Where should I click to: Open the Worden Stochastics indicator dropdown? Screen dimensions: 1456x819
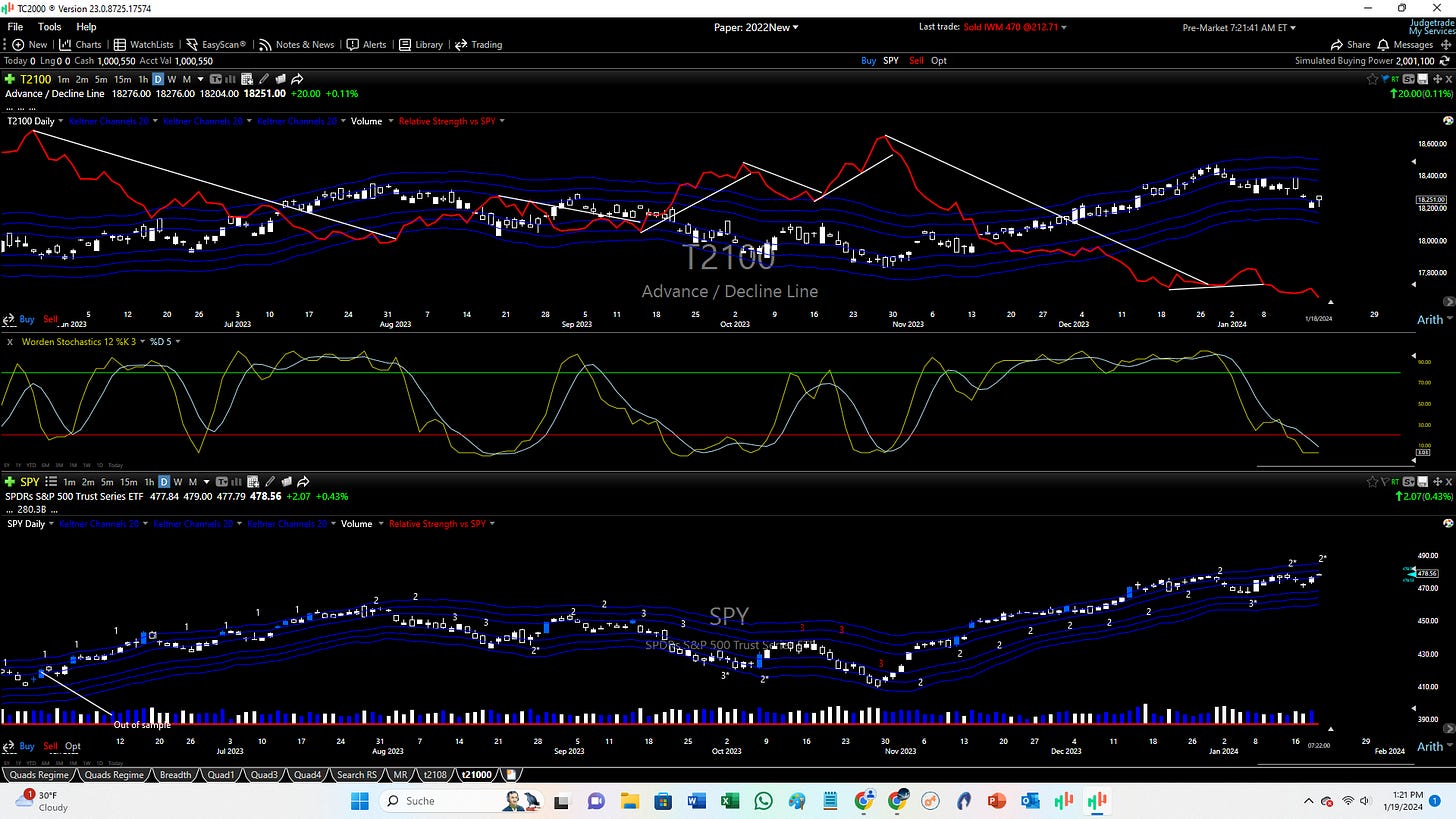click(78, 341)
